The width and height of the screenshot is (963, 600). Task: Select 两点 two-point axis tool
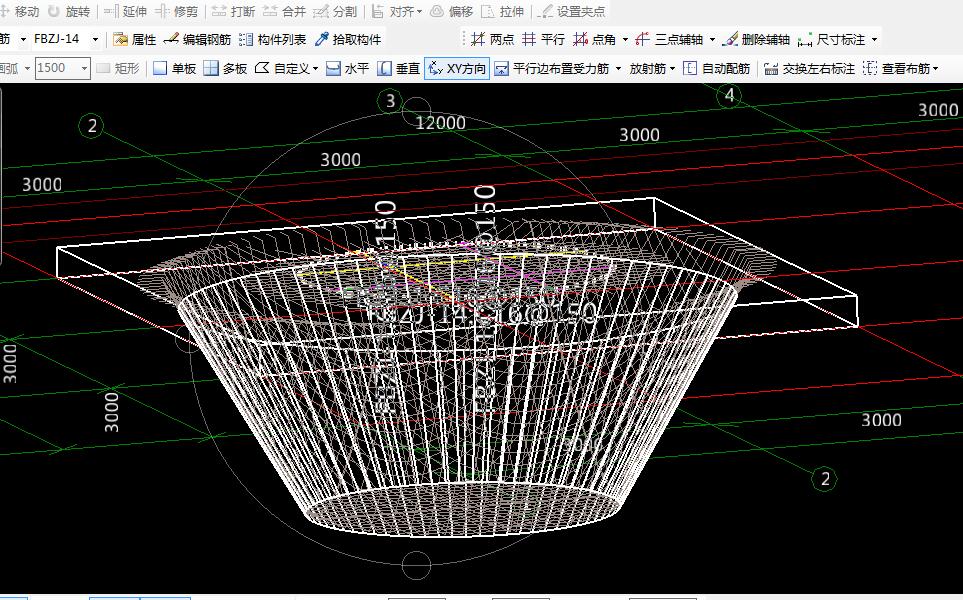492,40
